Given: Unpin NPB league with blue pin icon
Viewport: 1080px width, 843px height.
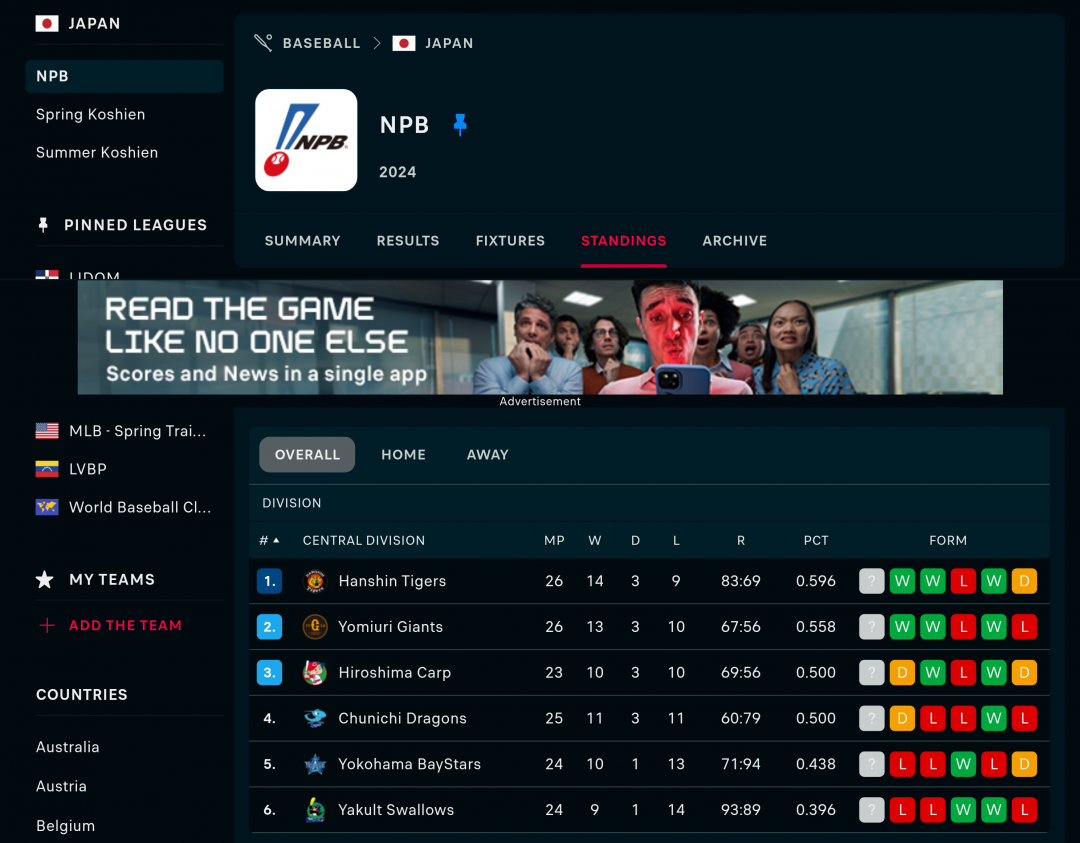Looking at the screenshot, I should click(460, 125).
